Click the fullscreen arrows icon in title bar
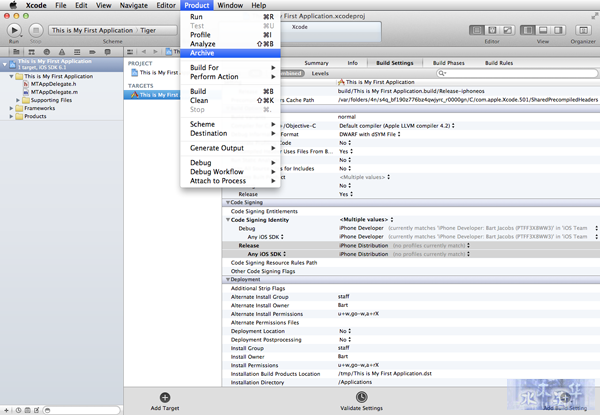Viewport: 600px width, 415px height. [594, 16]
